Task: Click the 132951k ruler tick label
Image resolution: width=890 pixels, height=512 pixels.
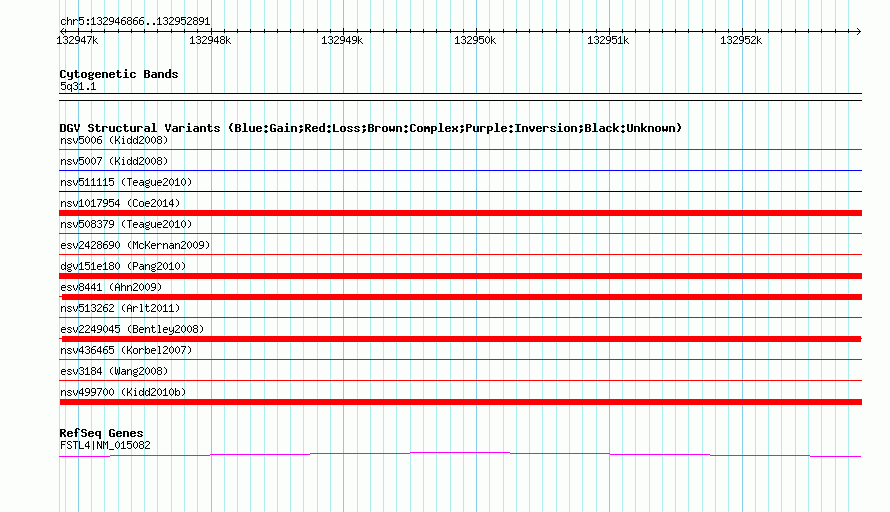Action: [608, 40]
